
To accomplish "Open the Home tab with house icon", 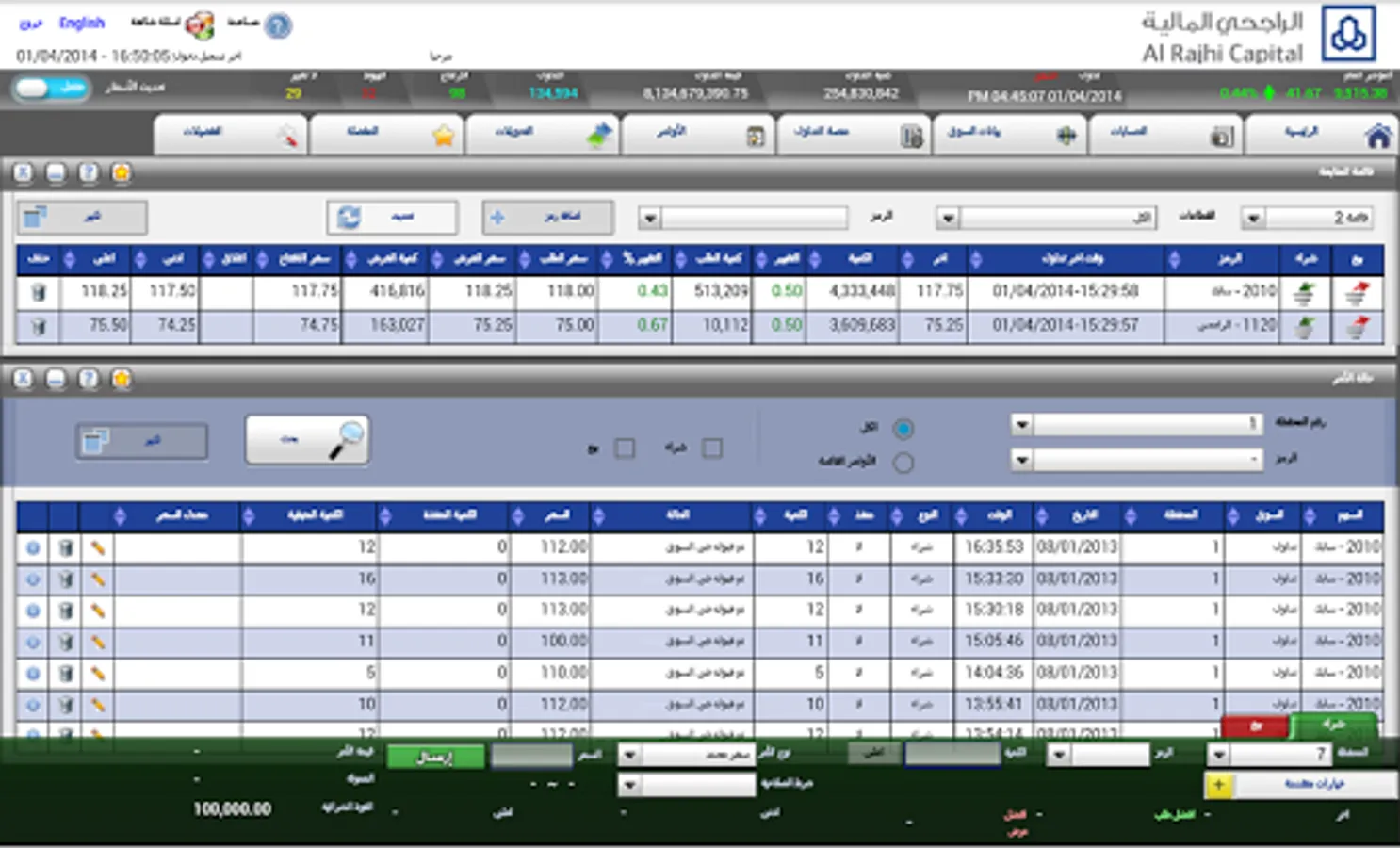I will [1323, 135].
